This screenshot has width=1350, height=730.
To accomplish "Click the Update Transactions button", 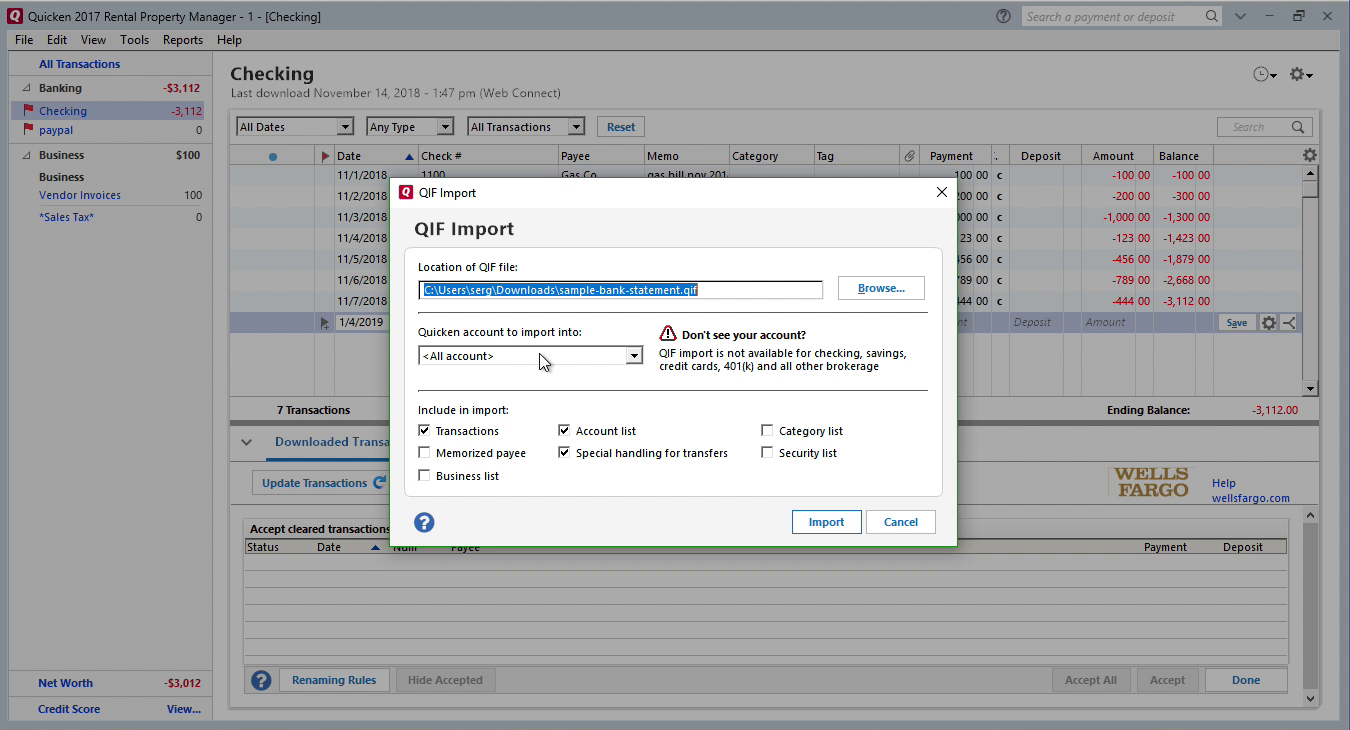I will pos(321,483).
